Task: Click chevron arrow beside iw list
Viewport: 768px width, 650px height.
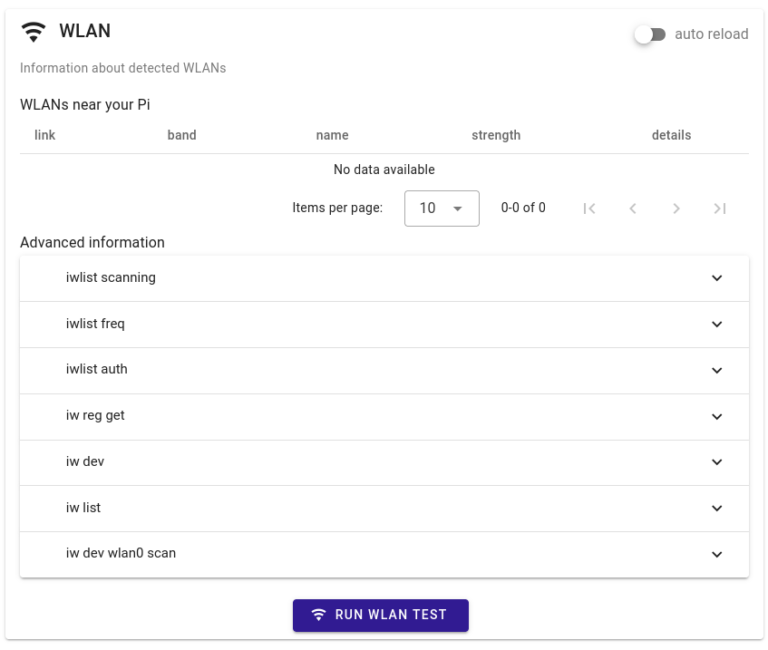Action: (716, 508)
